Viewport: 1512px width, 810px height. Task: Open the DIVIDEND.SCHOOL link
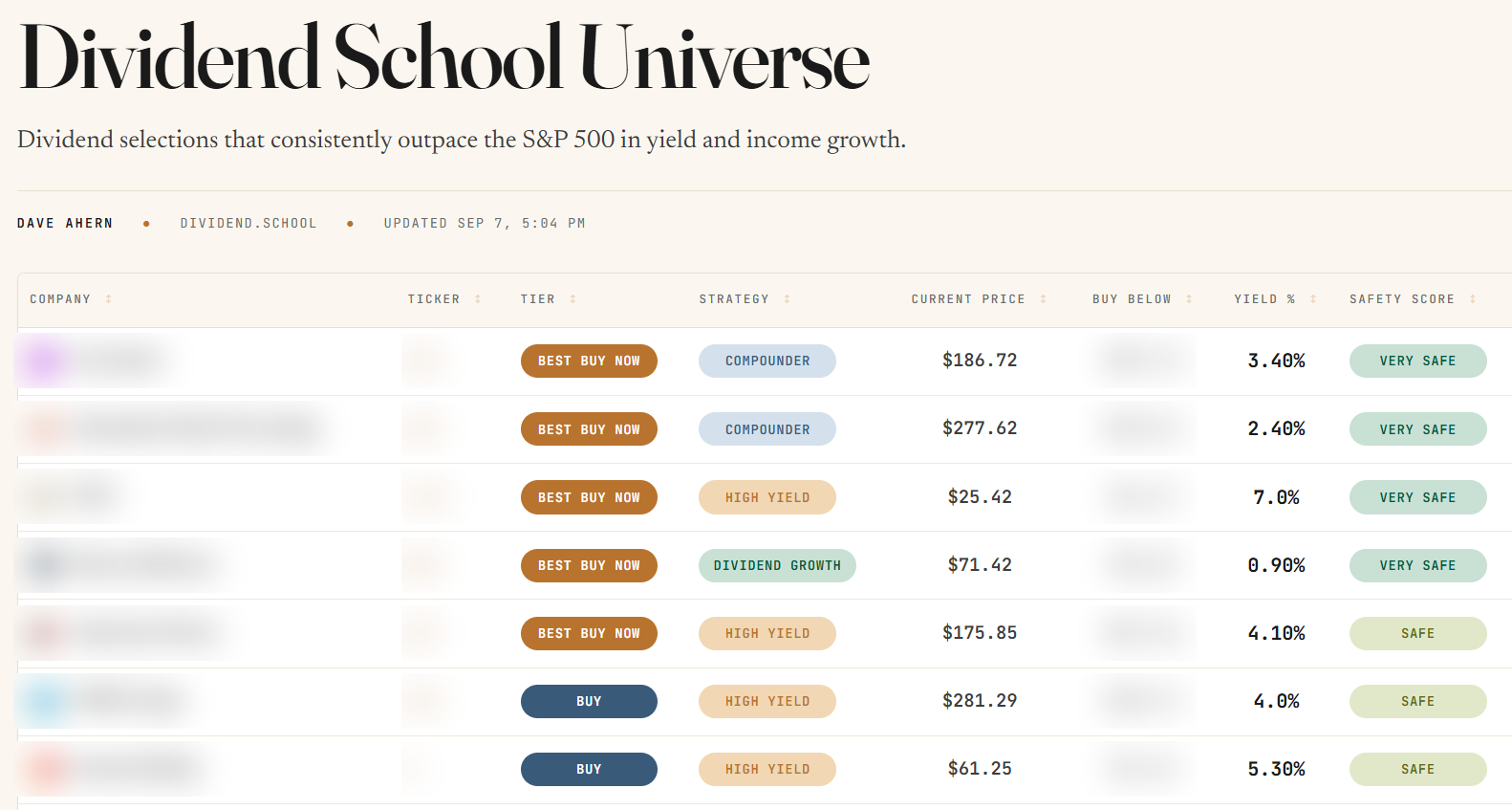coord(248,223)
